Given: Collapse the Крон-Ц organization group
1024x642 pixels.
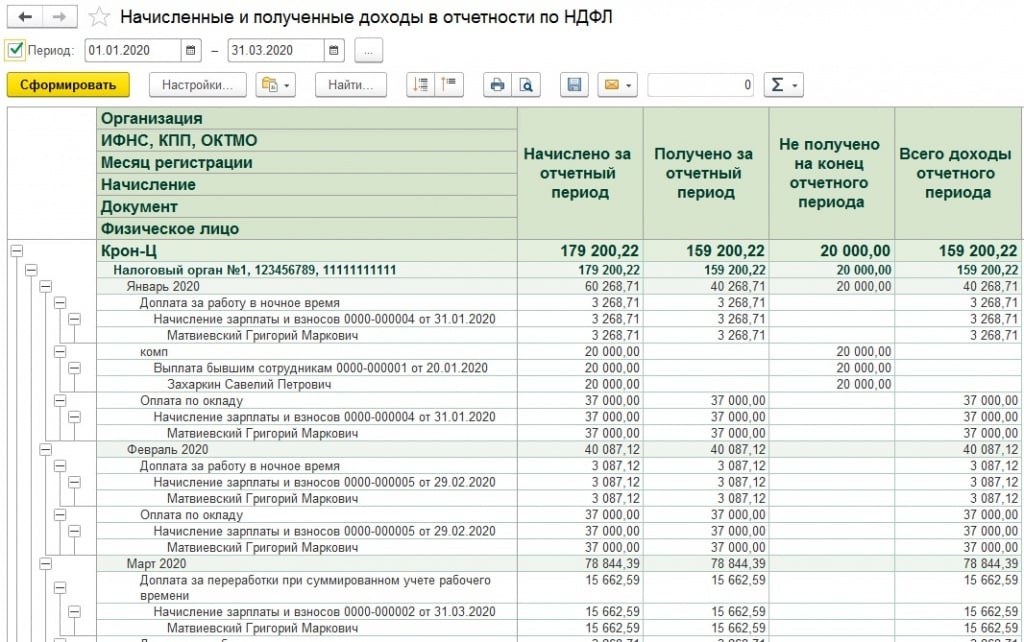Looking at the screenshot, I should point(16,251).
